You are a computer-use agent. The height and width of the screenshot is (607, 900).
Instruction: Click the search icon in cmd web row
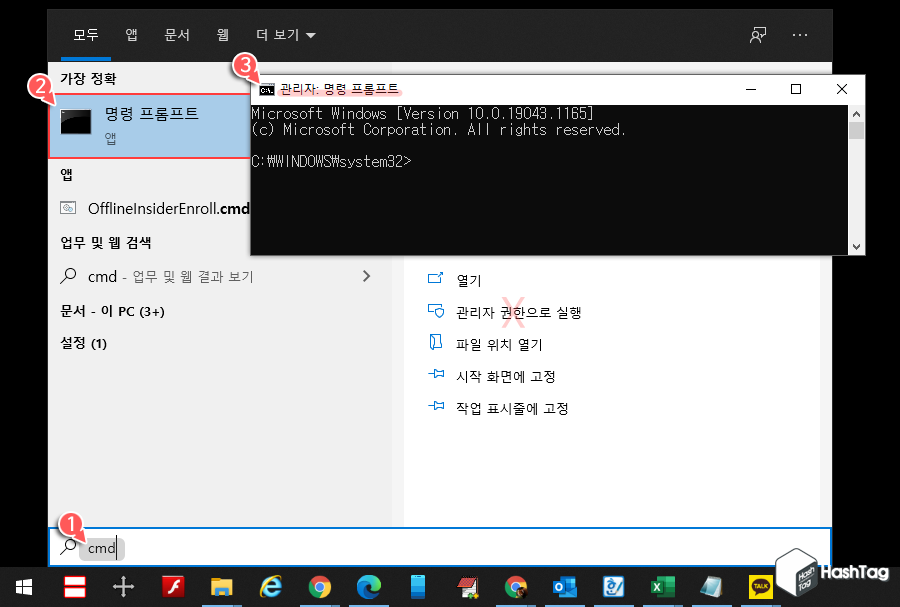(68, 276)
